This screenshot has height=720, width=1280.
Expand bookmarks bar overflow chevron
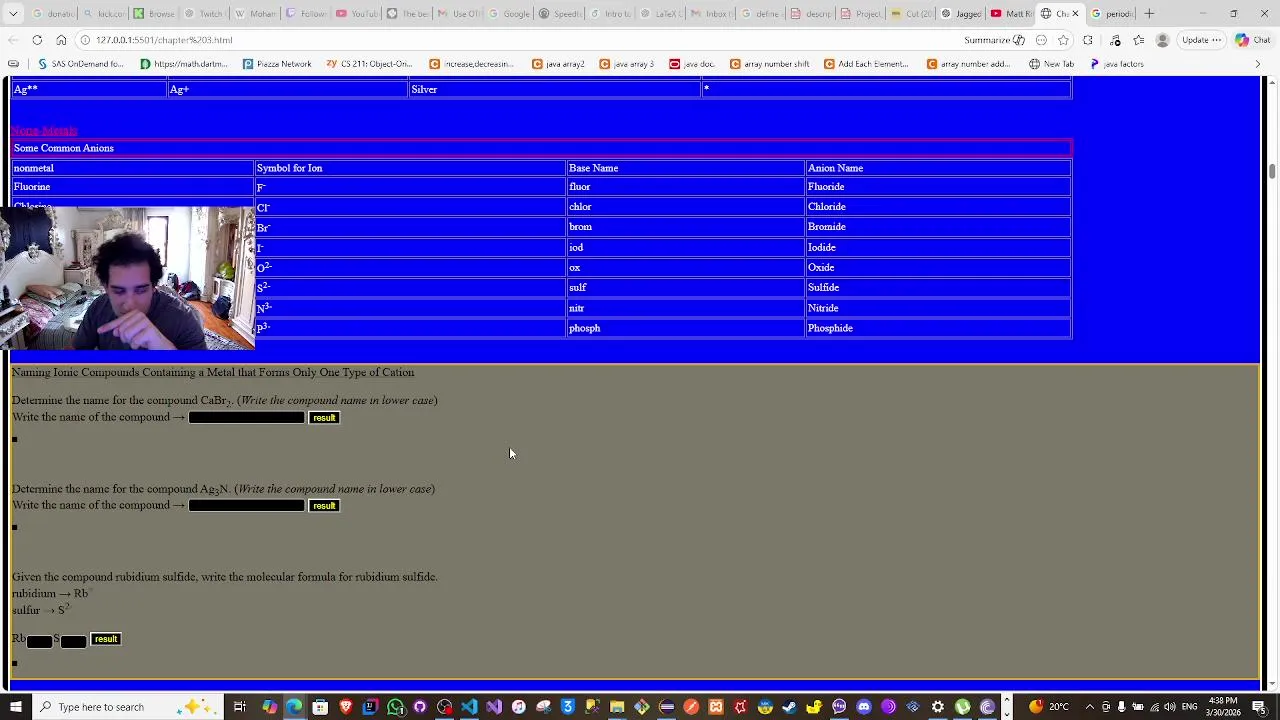[1257, 64]
